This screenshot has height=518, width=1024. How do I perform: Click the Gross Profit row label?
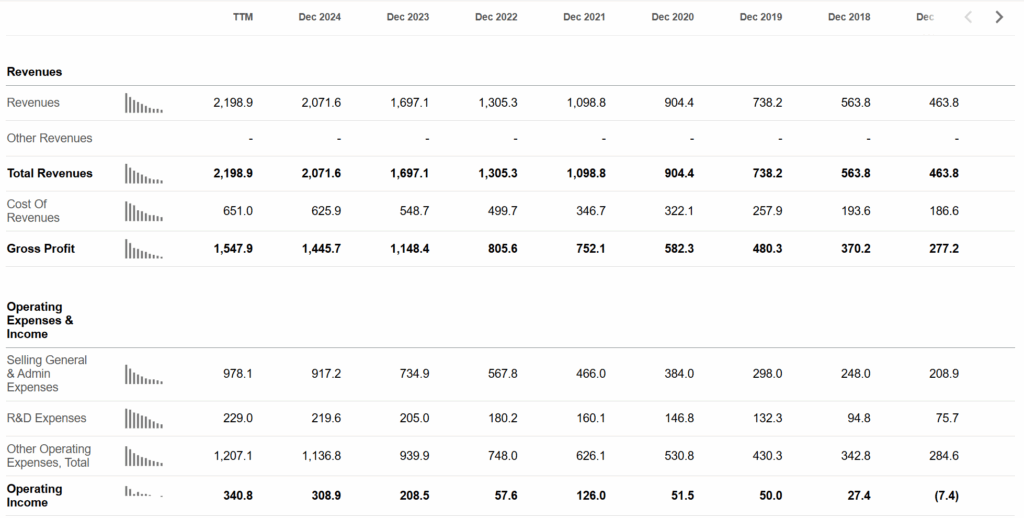(40, 249)
